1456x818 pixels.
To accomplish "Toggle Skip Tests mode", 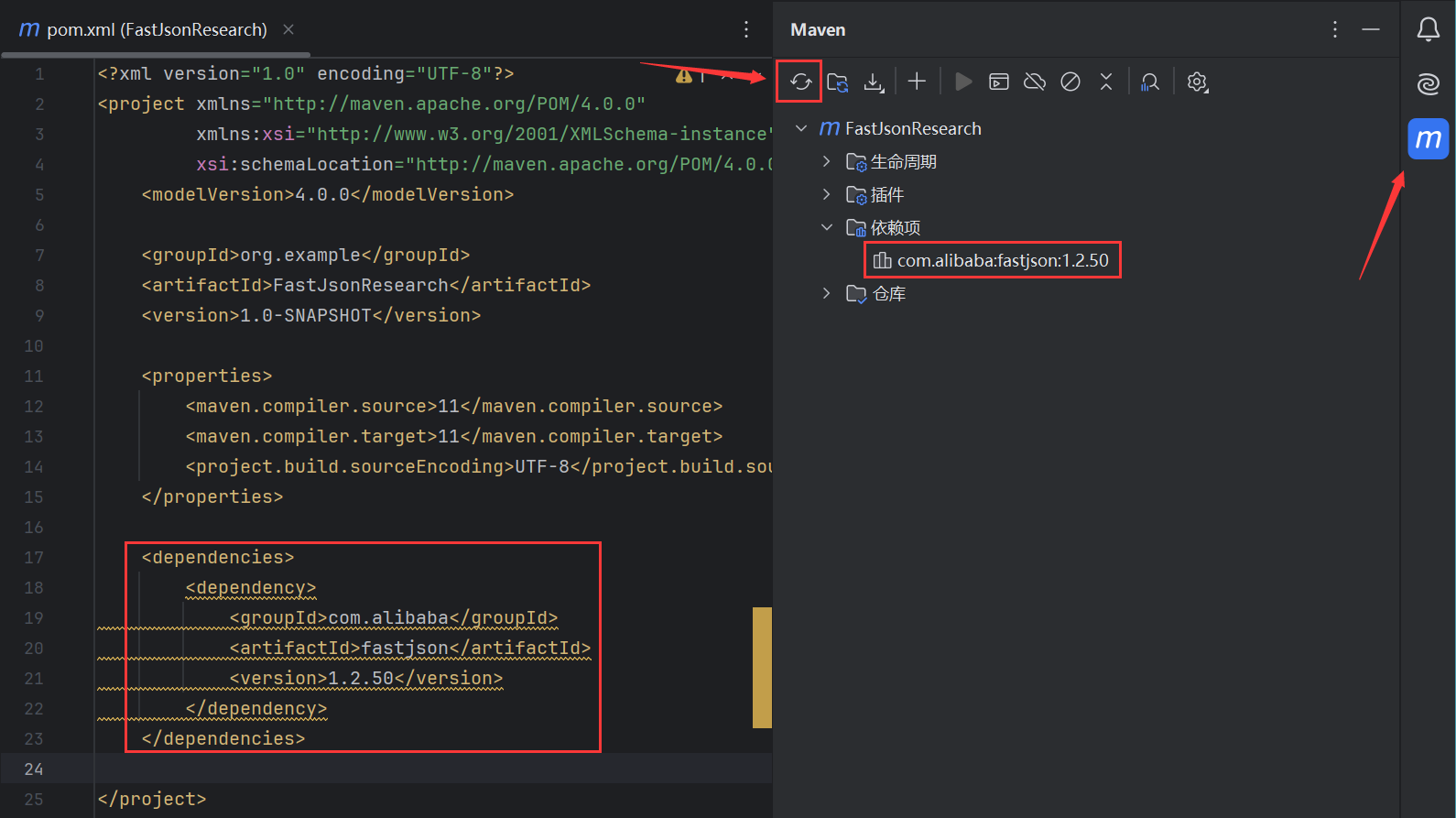I will (1070, 82).
